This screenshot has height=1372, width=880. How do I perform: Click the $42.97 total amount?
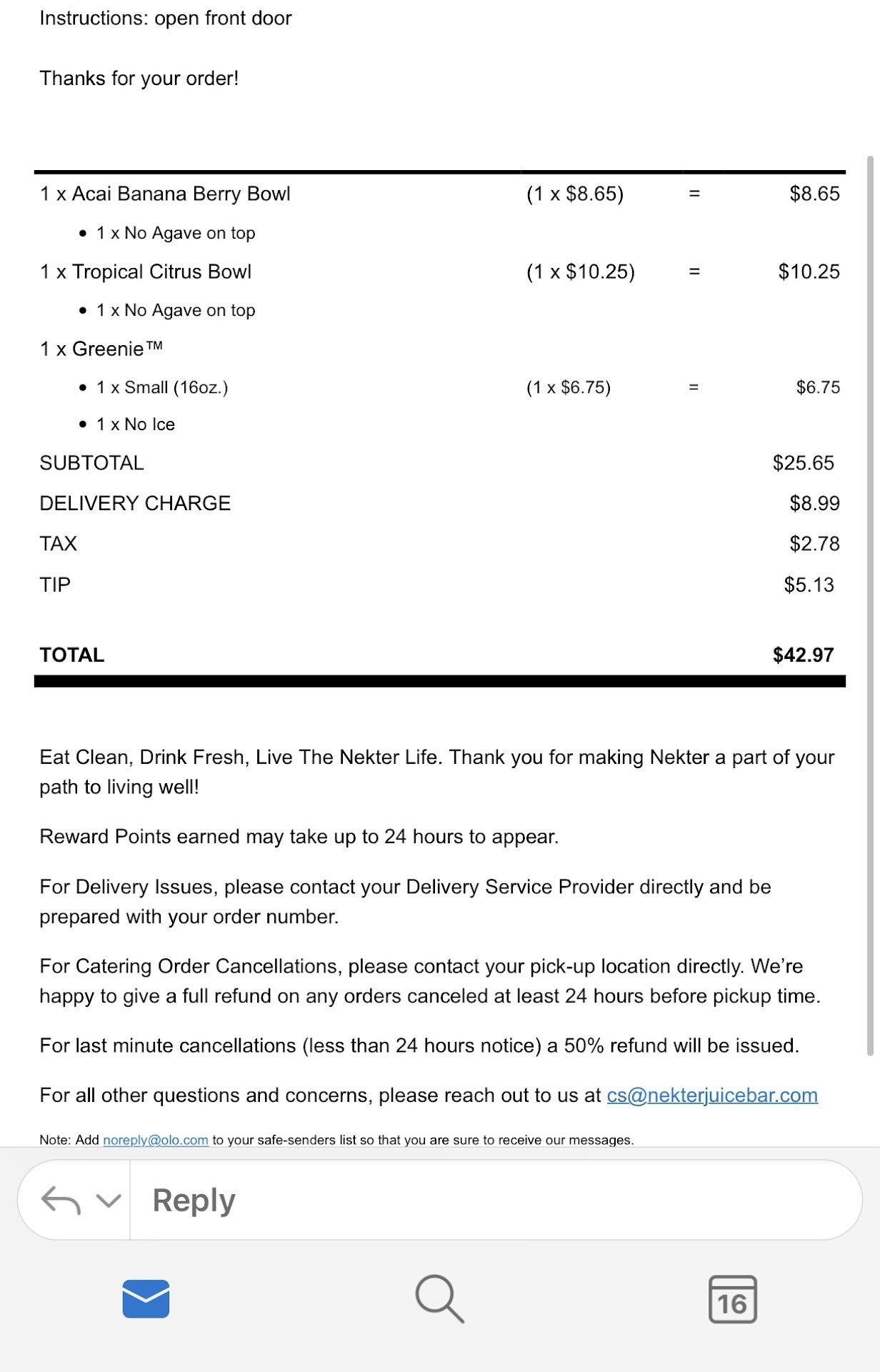point(803,655)
